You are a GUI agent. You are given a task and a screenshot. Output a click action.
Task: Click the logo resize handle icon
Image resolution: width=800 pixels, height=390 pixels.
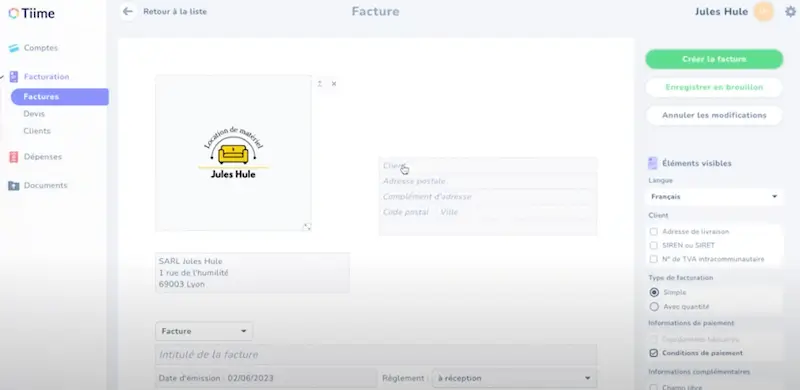pyautogui.click(x=307, y=227)
